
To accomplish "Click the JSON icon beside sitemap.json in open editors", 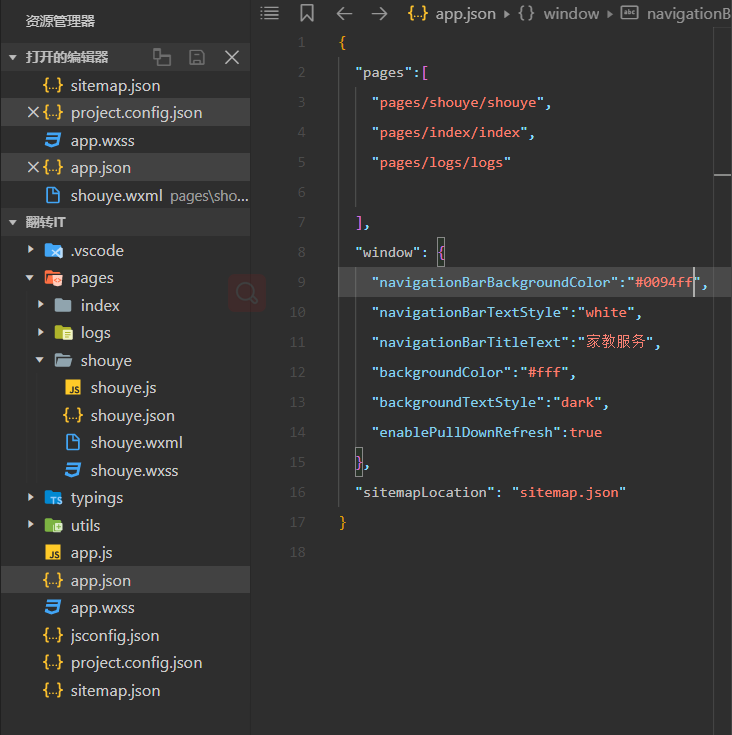I will 53,85.
